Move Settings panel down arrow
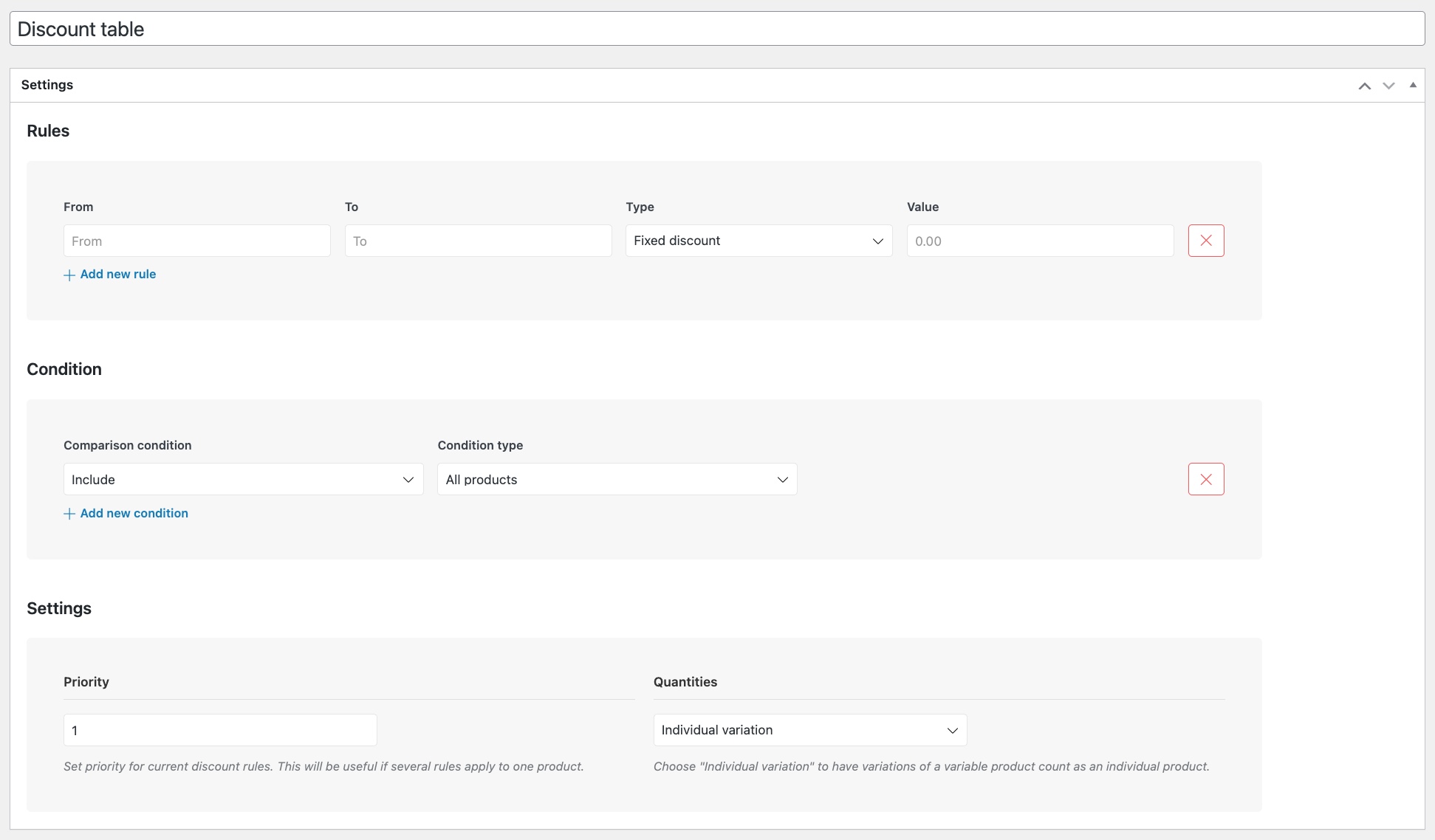Viewport: 1435px width, 840px height. click(1389, 86)
